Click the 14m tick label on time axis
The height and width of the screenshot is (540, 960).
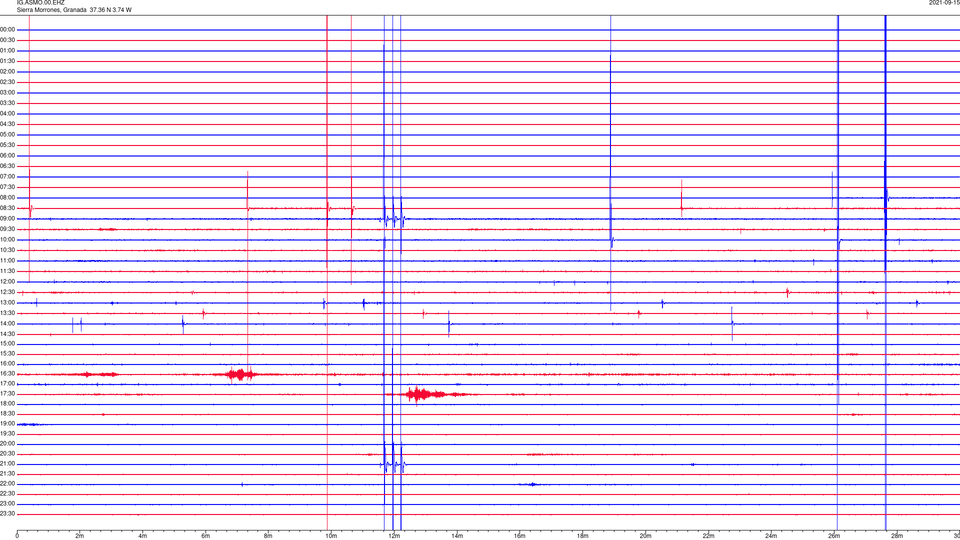(457, 536)
